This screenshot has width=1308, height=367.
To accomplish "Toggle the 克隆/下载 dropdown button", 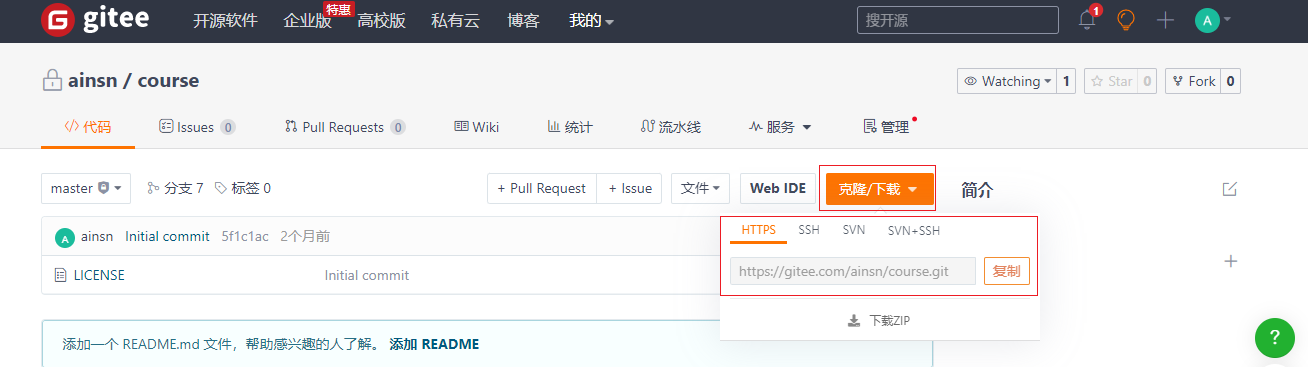I will coord(879,189).
